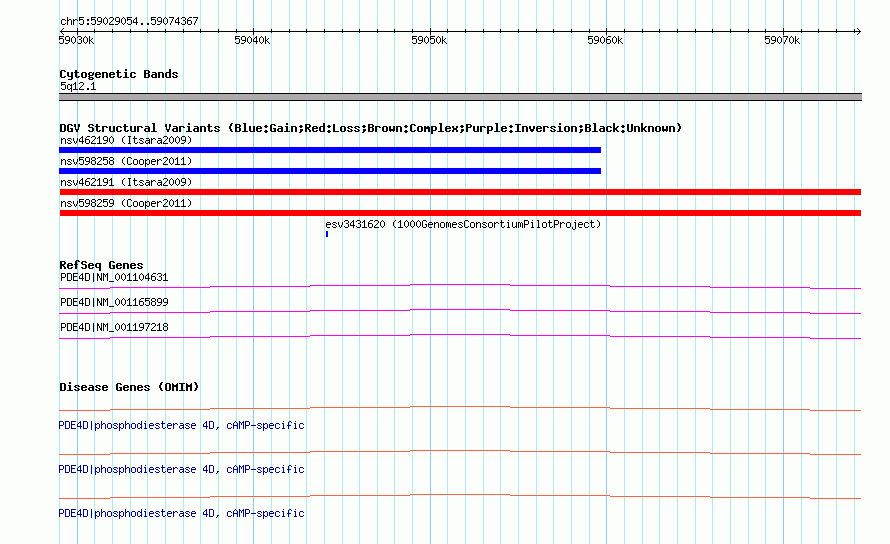Select the gray 5q12.1 cytogenetic band bar

tap(460, 97)
